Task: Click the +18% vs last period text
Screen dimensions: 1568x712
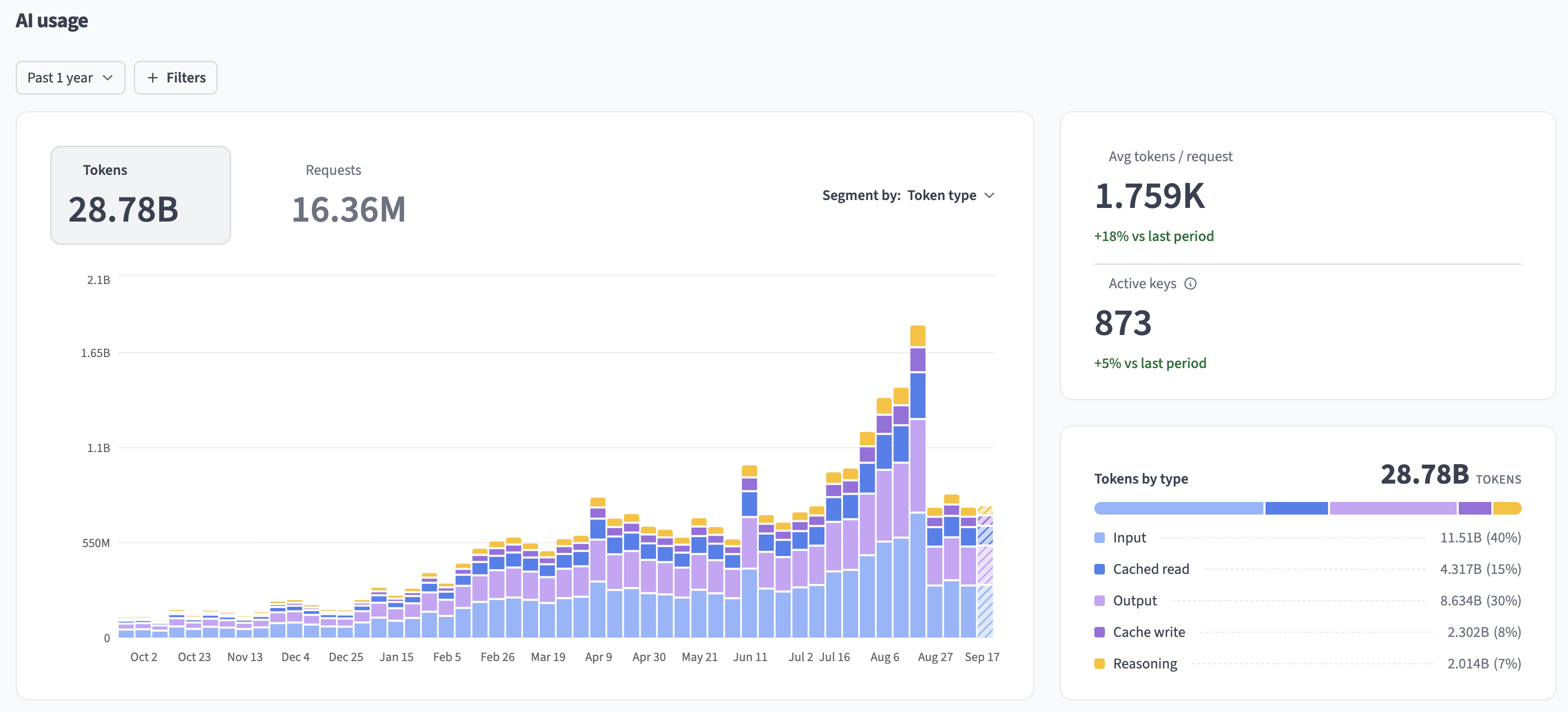Action: click(1154, 236)
